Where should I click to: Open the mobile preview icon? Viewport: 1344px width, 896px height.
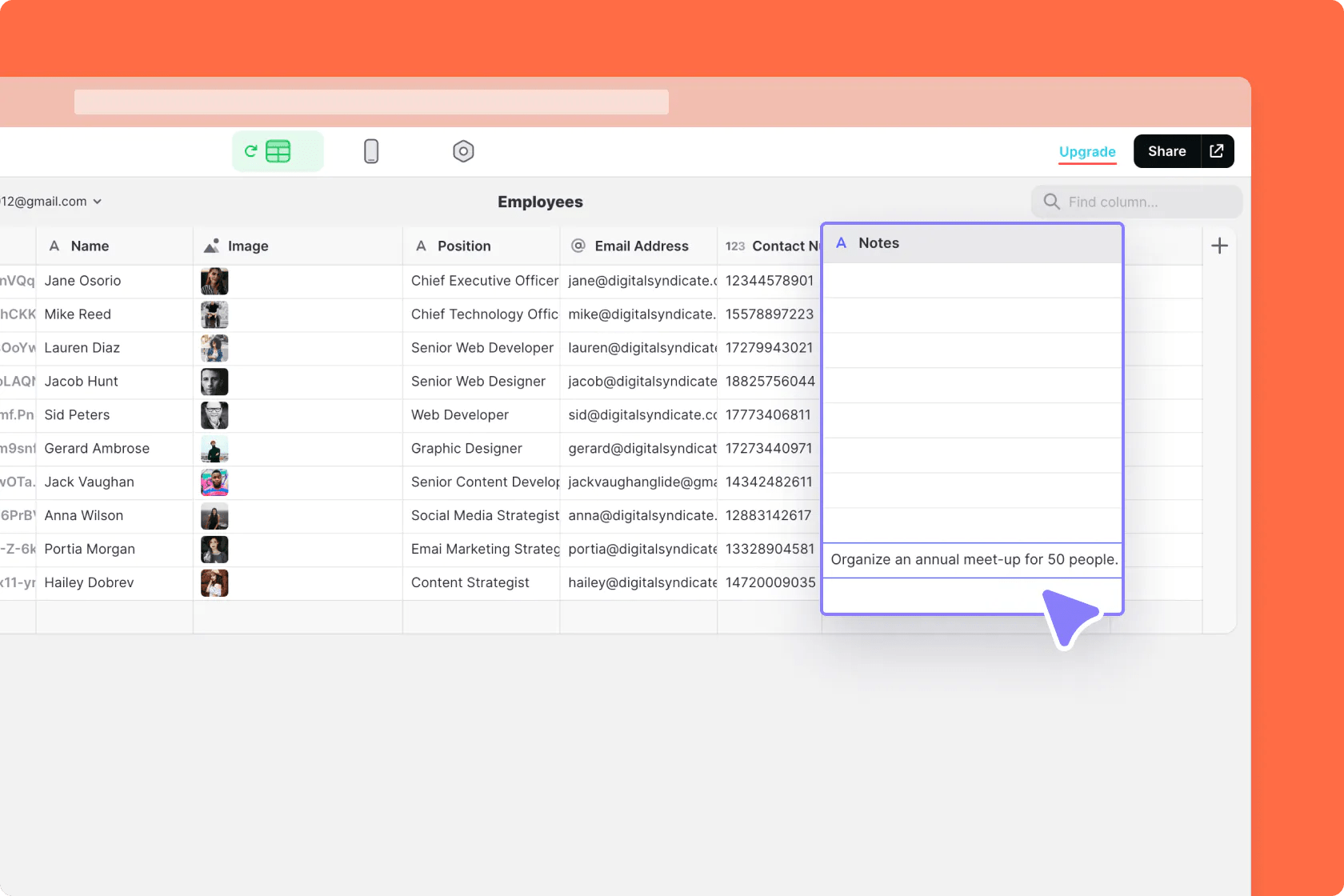[371, 150]
